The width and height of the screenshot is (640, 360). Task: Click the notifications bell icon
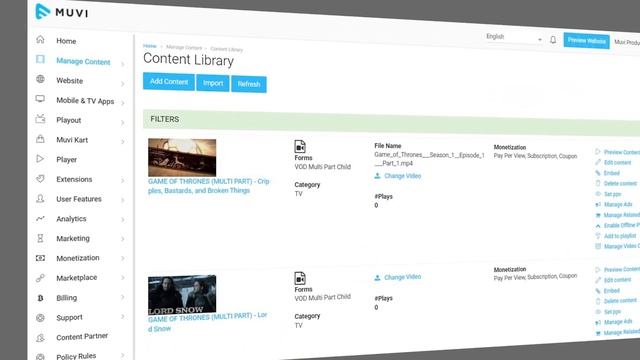pyautogui.click(x=553, y=40)
